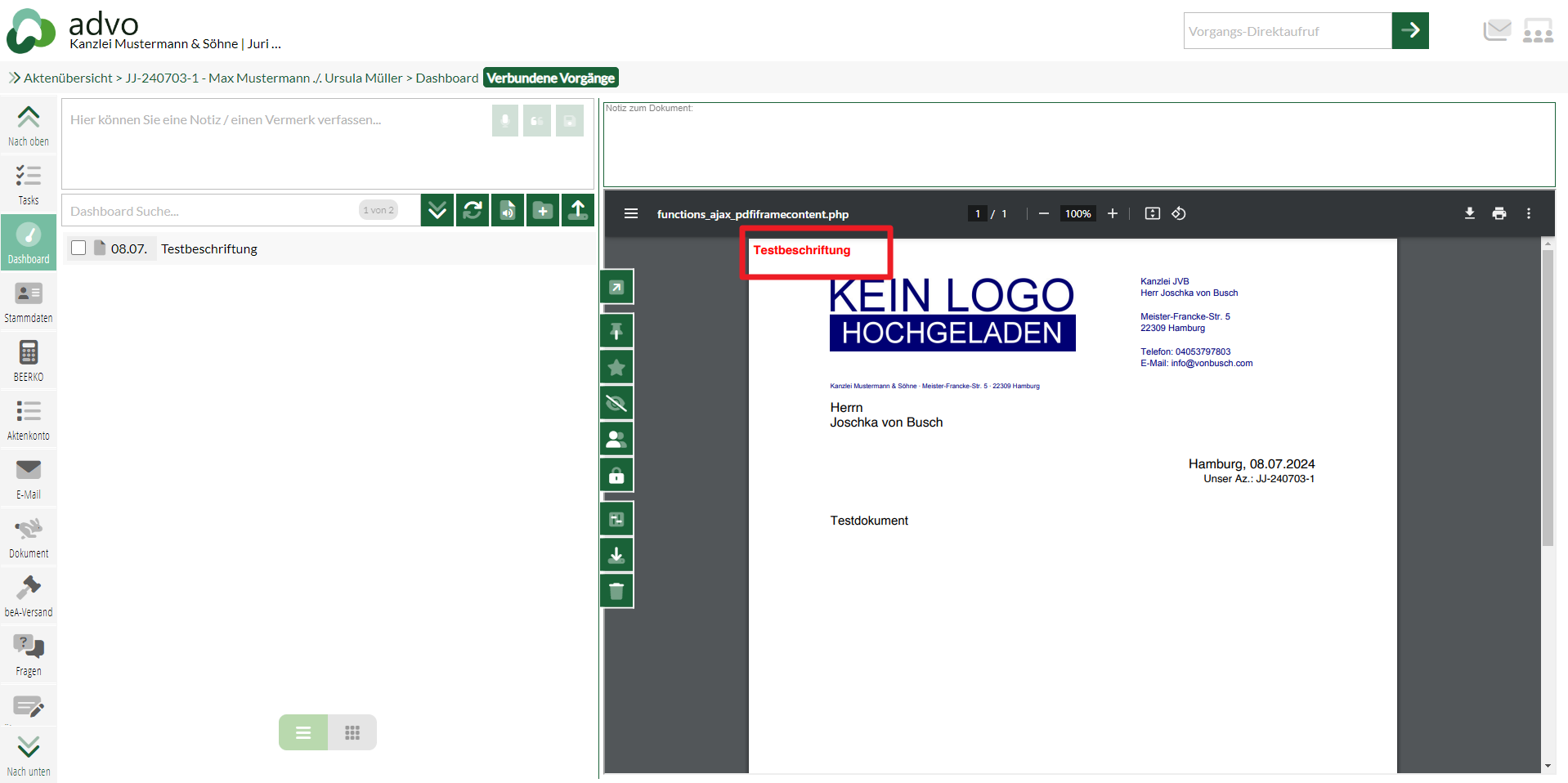Expand all entries with double chevron button
Image resolution: width=1568 pixels, height=783 pixels.
(x=437, y=211)
